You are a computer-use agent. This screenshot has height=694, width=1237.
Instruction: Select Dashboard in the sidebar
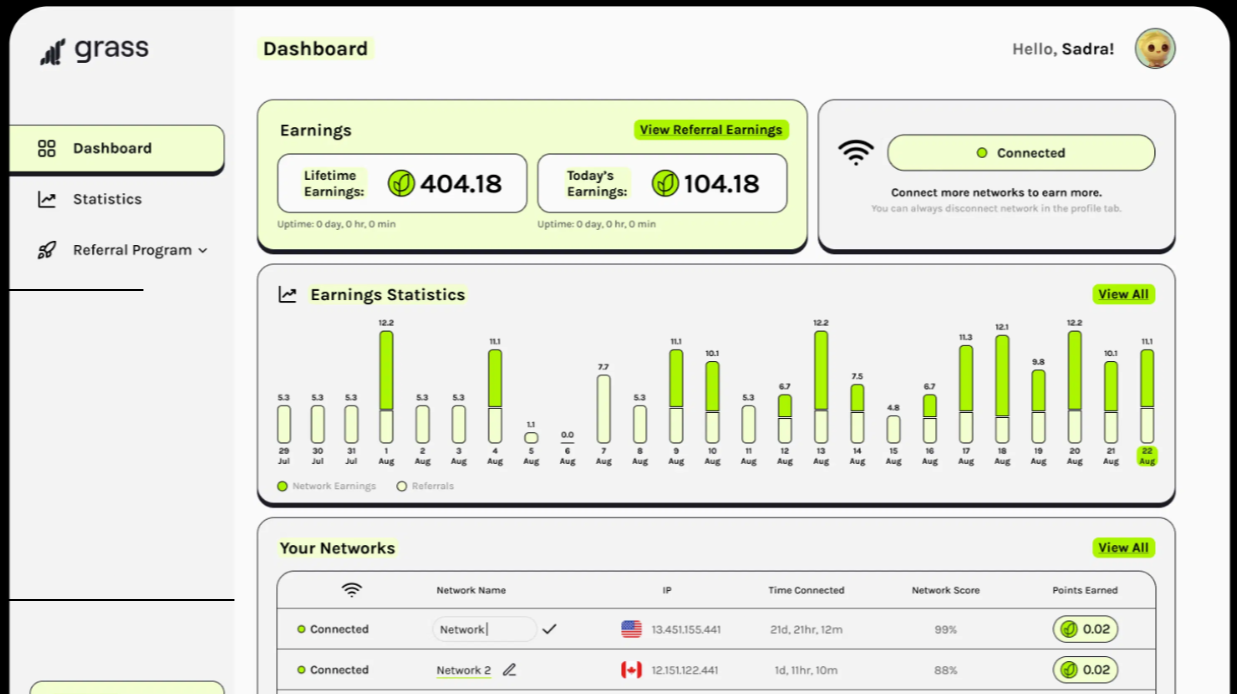[117, 149]
